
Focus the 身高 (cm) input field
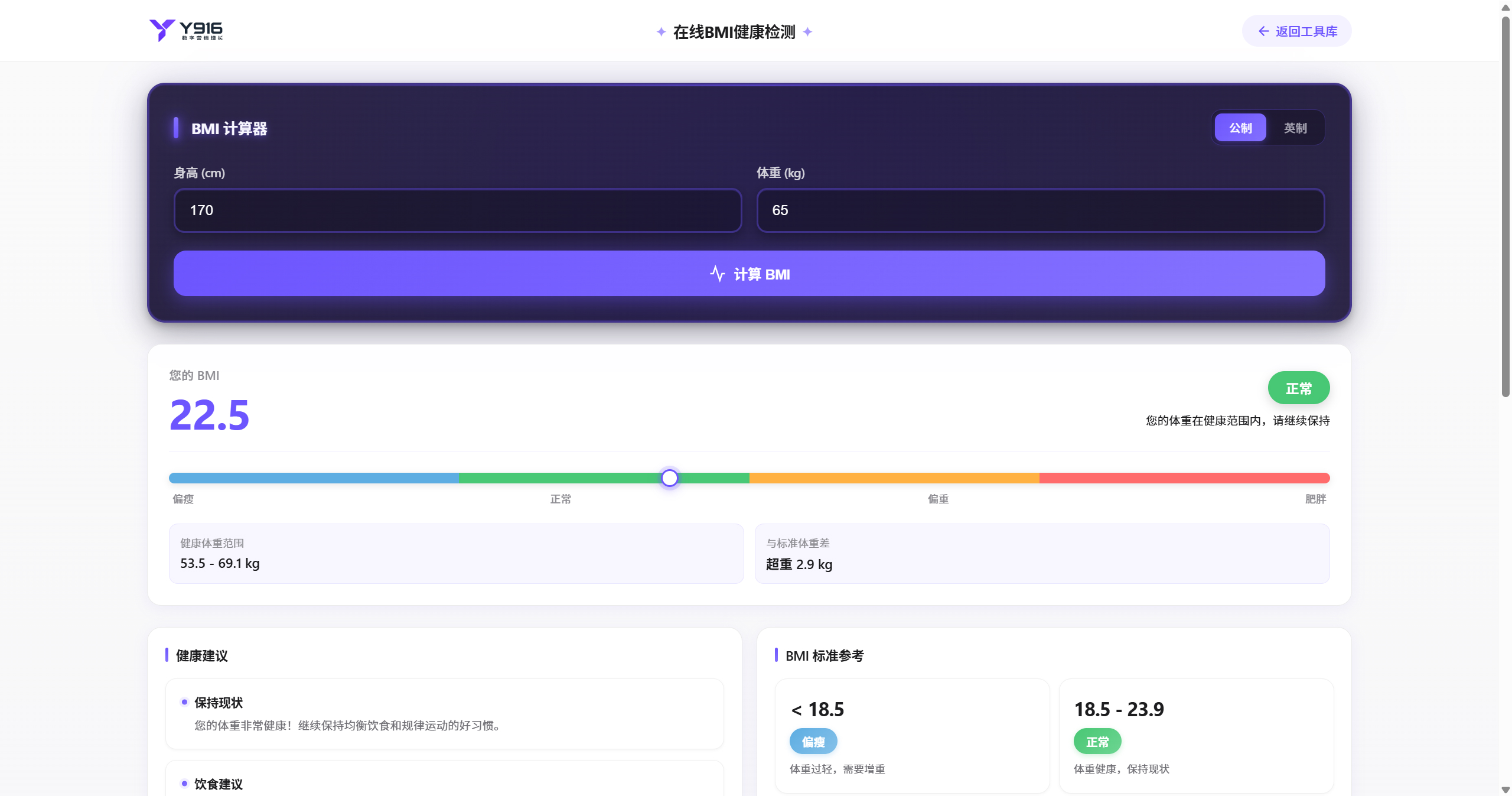[458, 210]
